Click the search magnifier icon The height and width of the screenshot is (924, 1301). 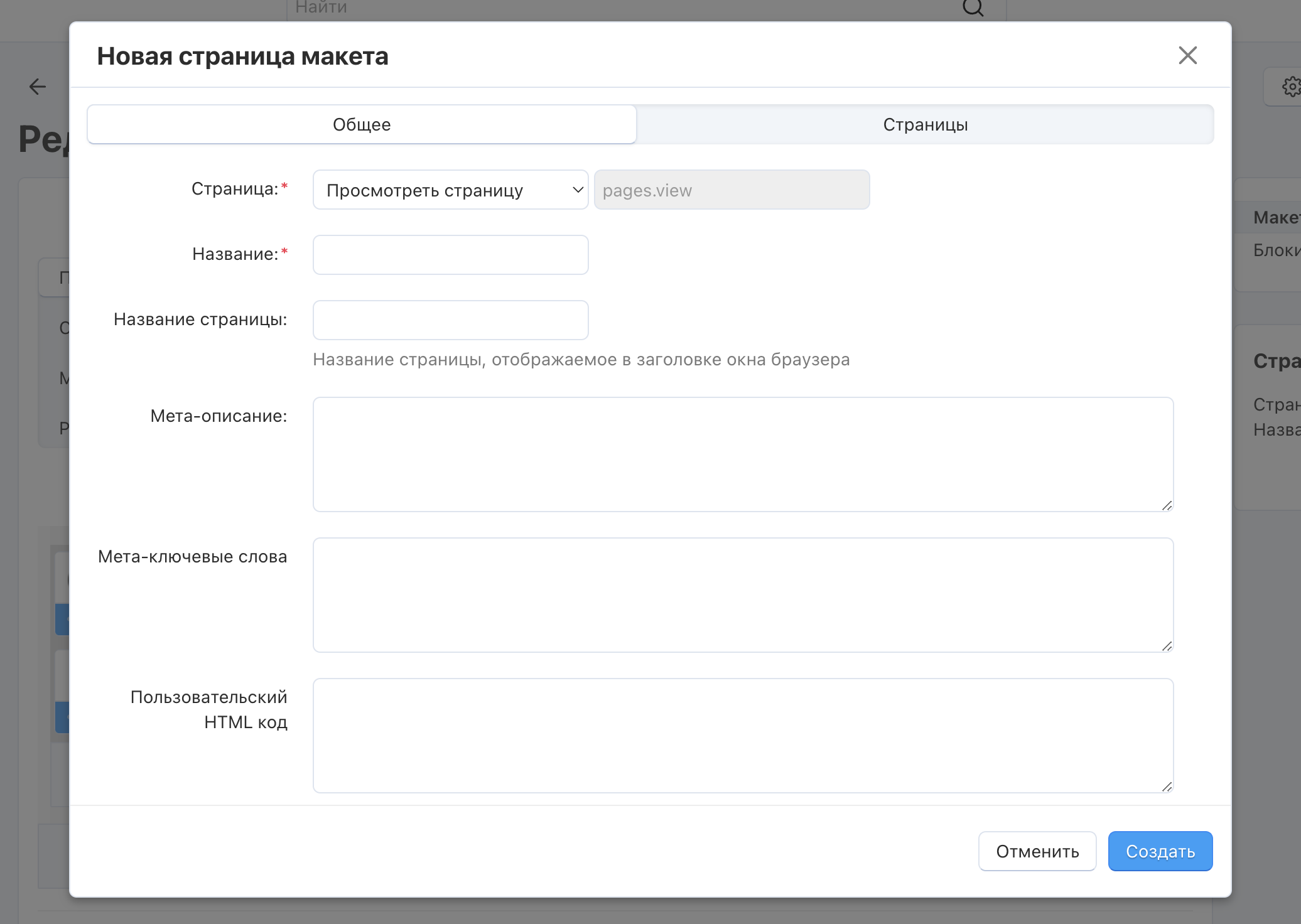tap(973, 8)
